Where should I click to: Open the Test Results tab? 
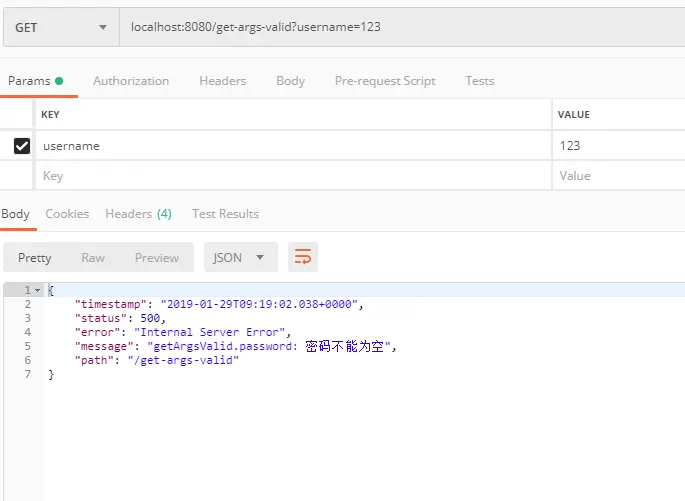(x=225, y=214)
